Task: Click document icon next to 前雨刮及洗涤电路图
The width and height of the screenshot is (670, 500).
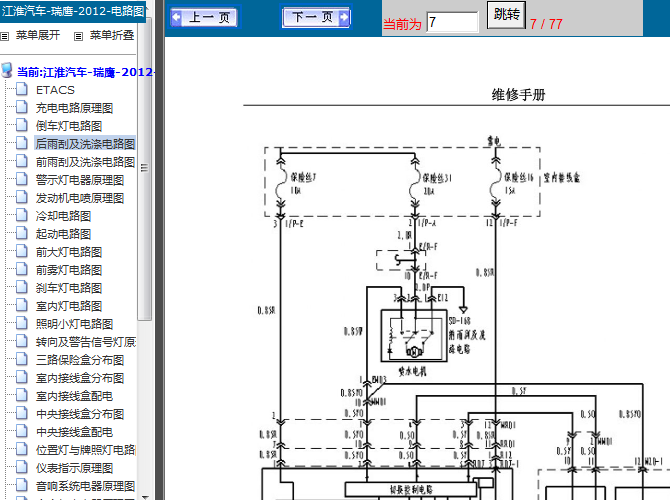Action: 22,161
